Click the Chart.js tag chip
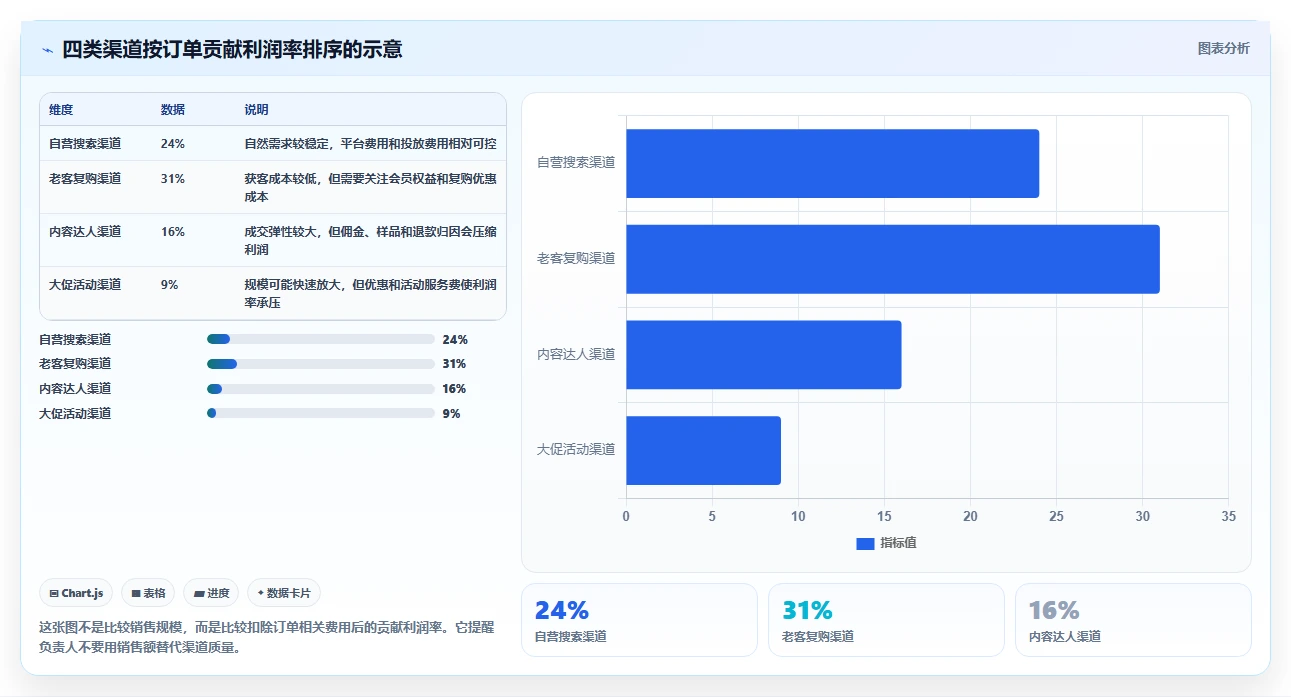This screenshot has width=1291, height=697. pyautogui.click(x=77, y=593)
